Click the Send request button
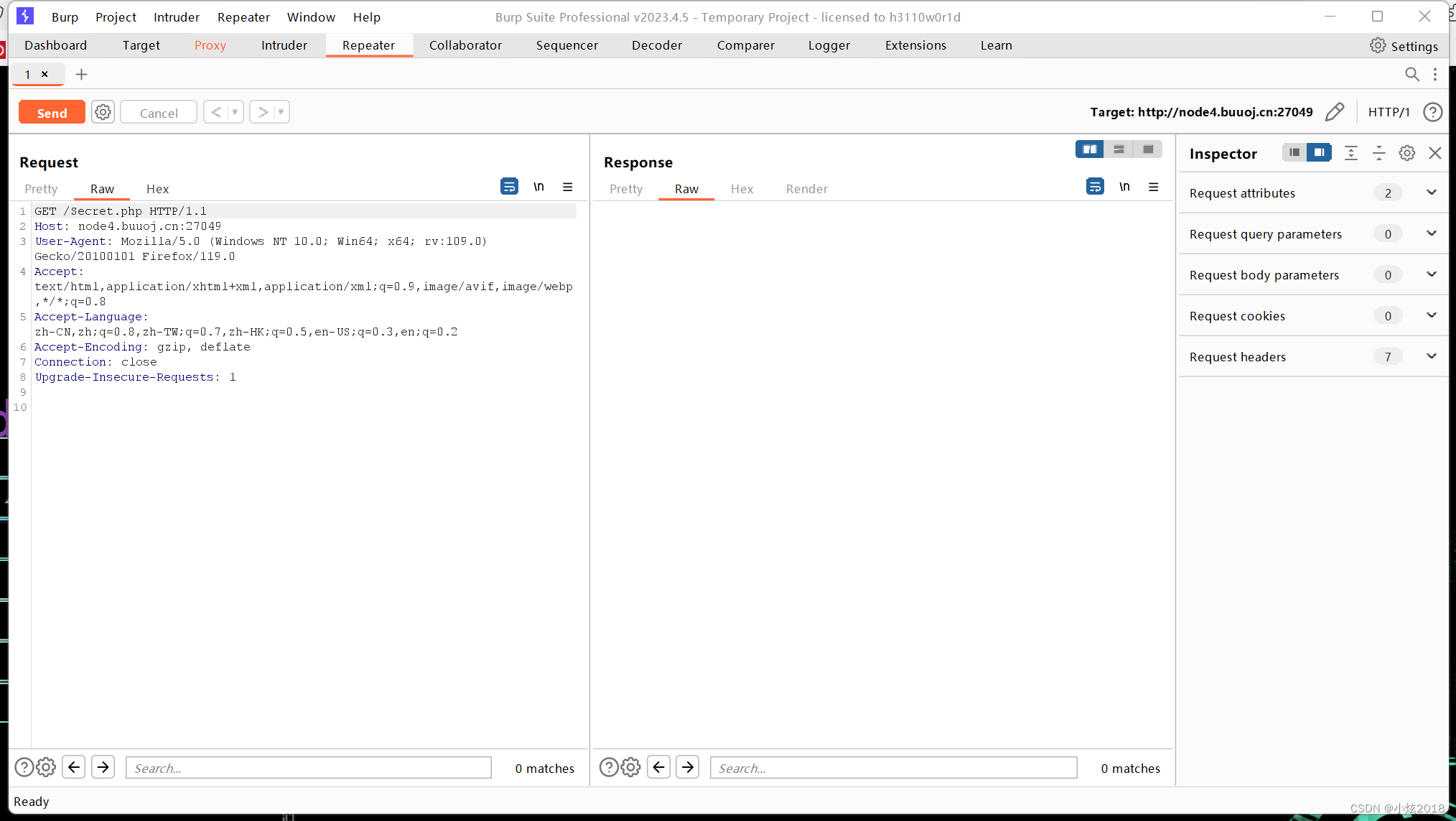The image size is (1456, 821). click(x=52, y=113)
